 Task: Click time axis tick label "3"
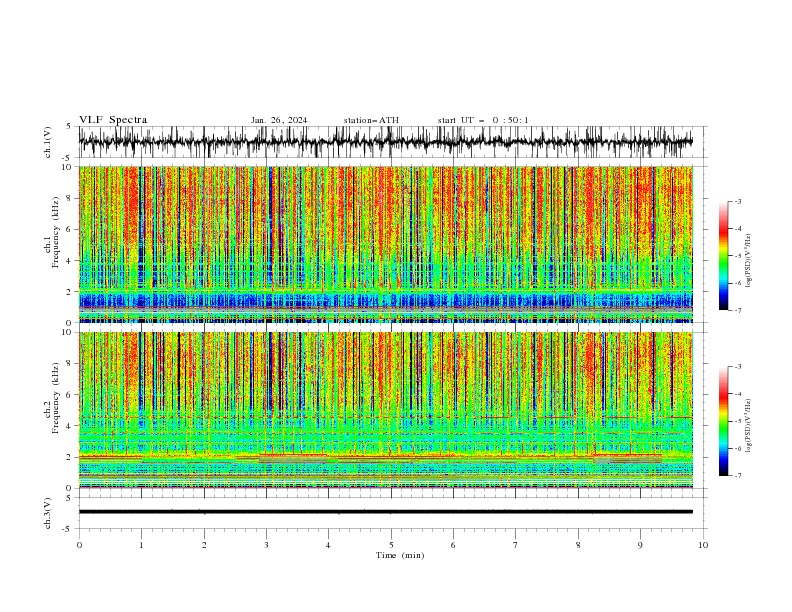coord(266,545)
